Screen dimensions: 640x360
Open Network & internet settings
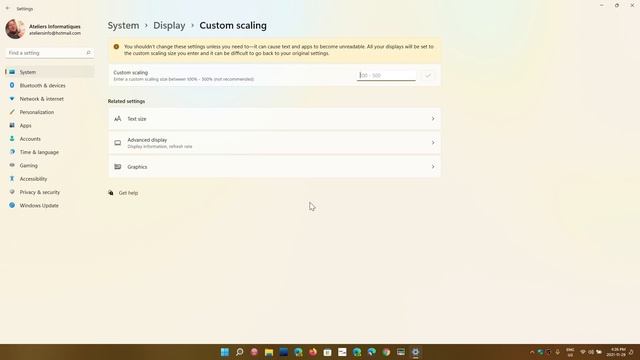click(50, 99)
